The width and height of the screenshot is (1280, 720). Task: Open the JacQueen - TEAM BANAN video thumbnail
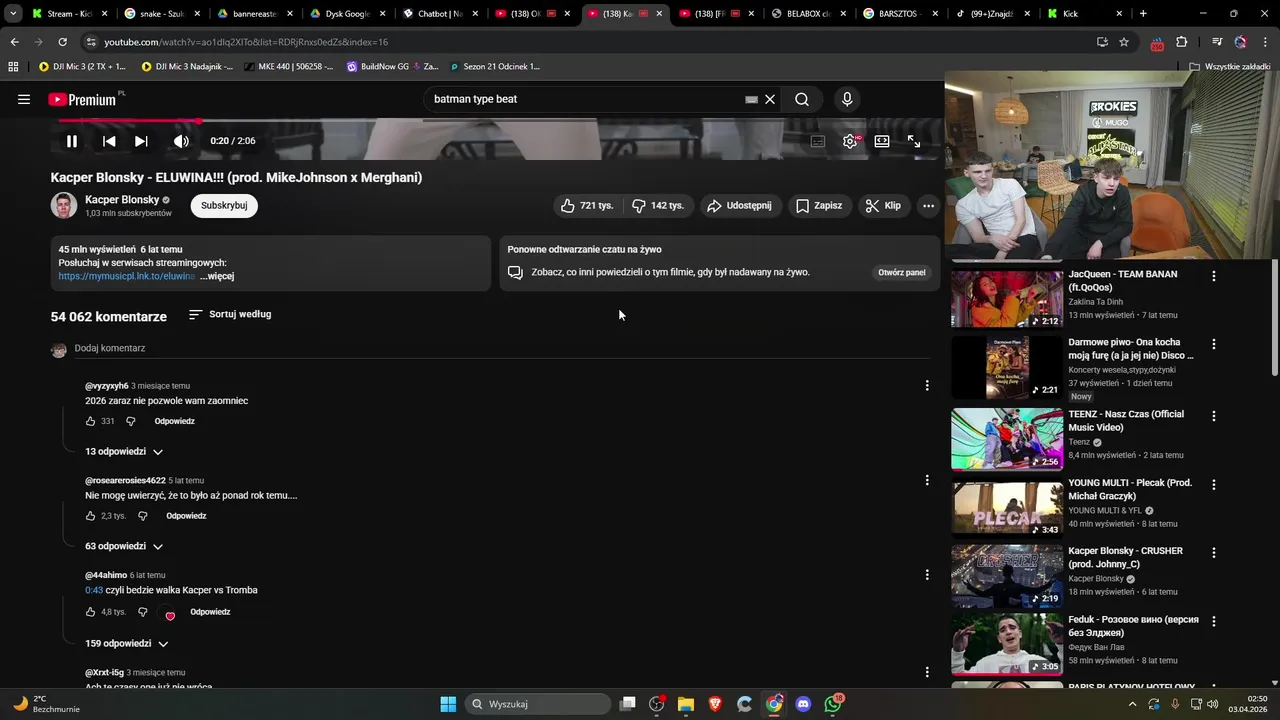[1007, 298]
